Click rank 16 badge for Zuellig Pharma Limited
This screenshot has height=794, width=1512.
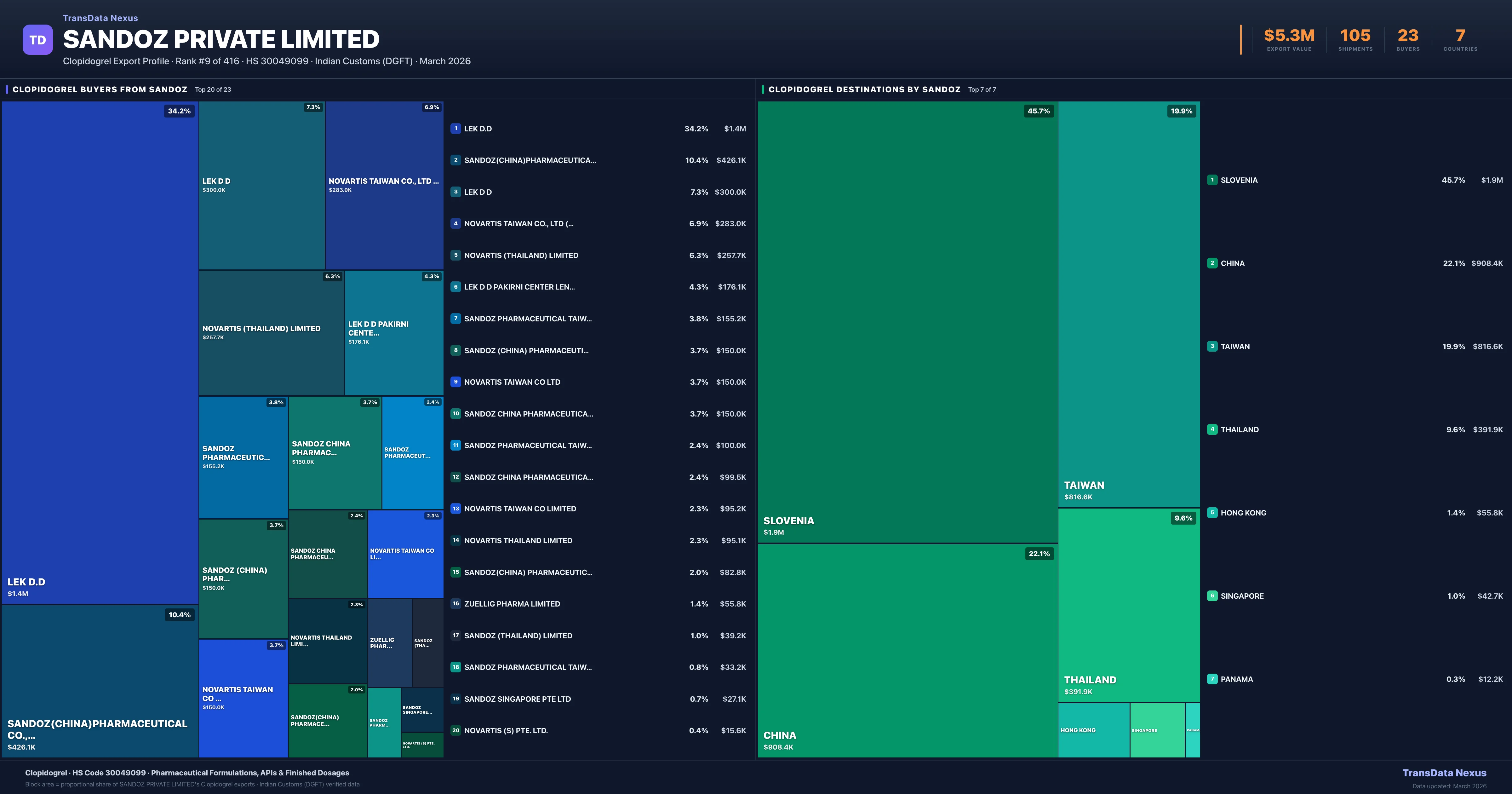(x=455, y=604)
